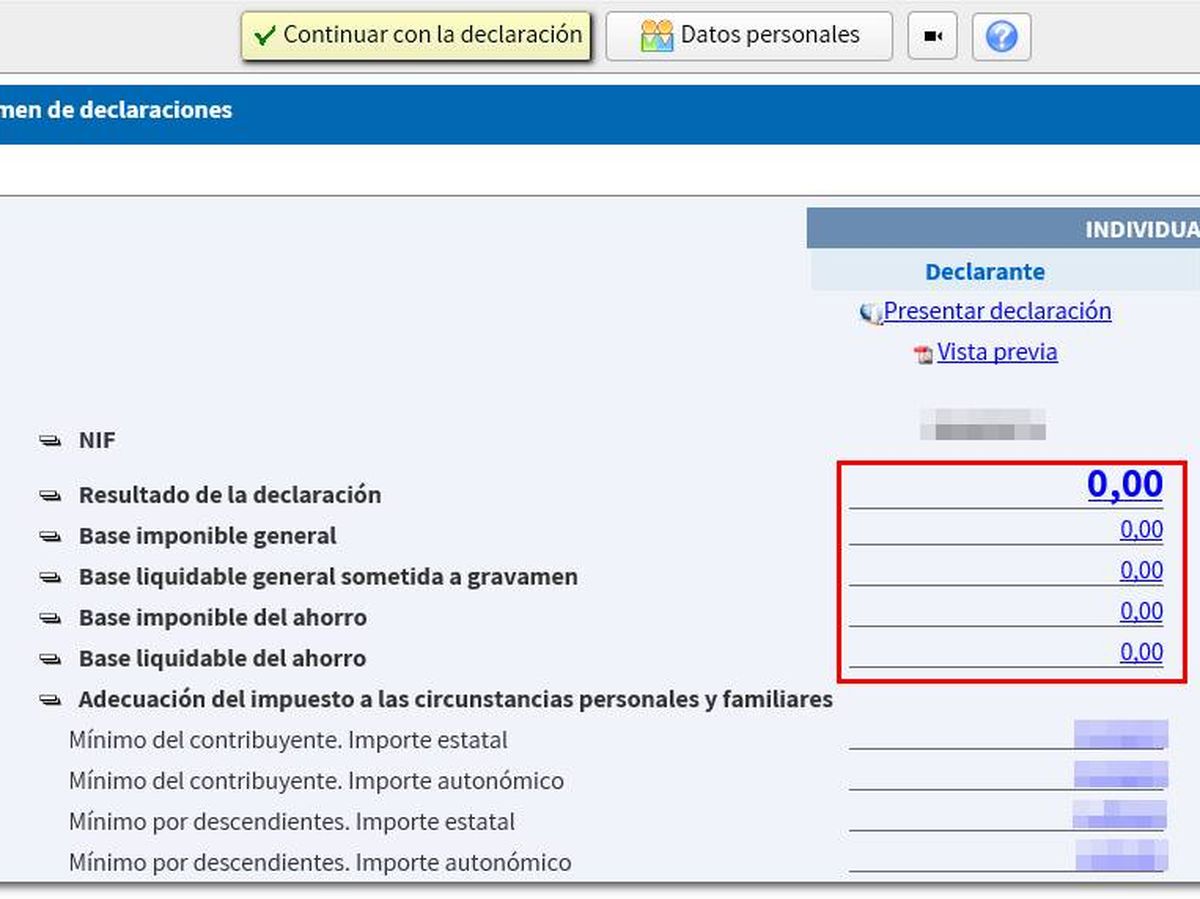Open the Vista previa link

[997, 352]
